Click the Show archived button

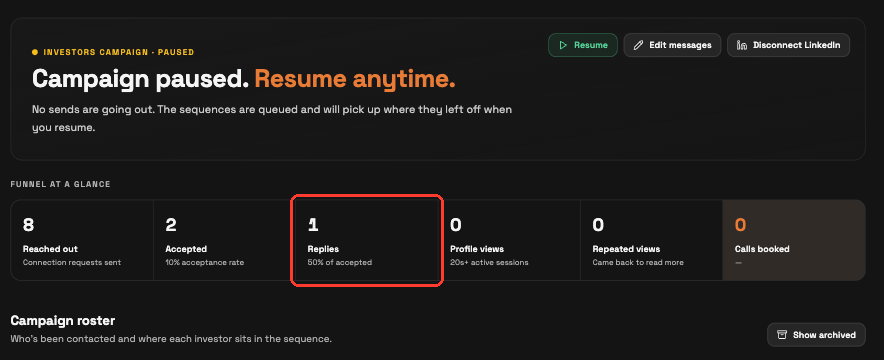point(816,335)
